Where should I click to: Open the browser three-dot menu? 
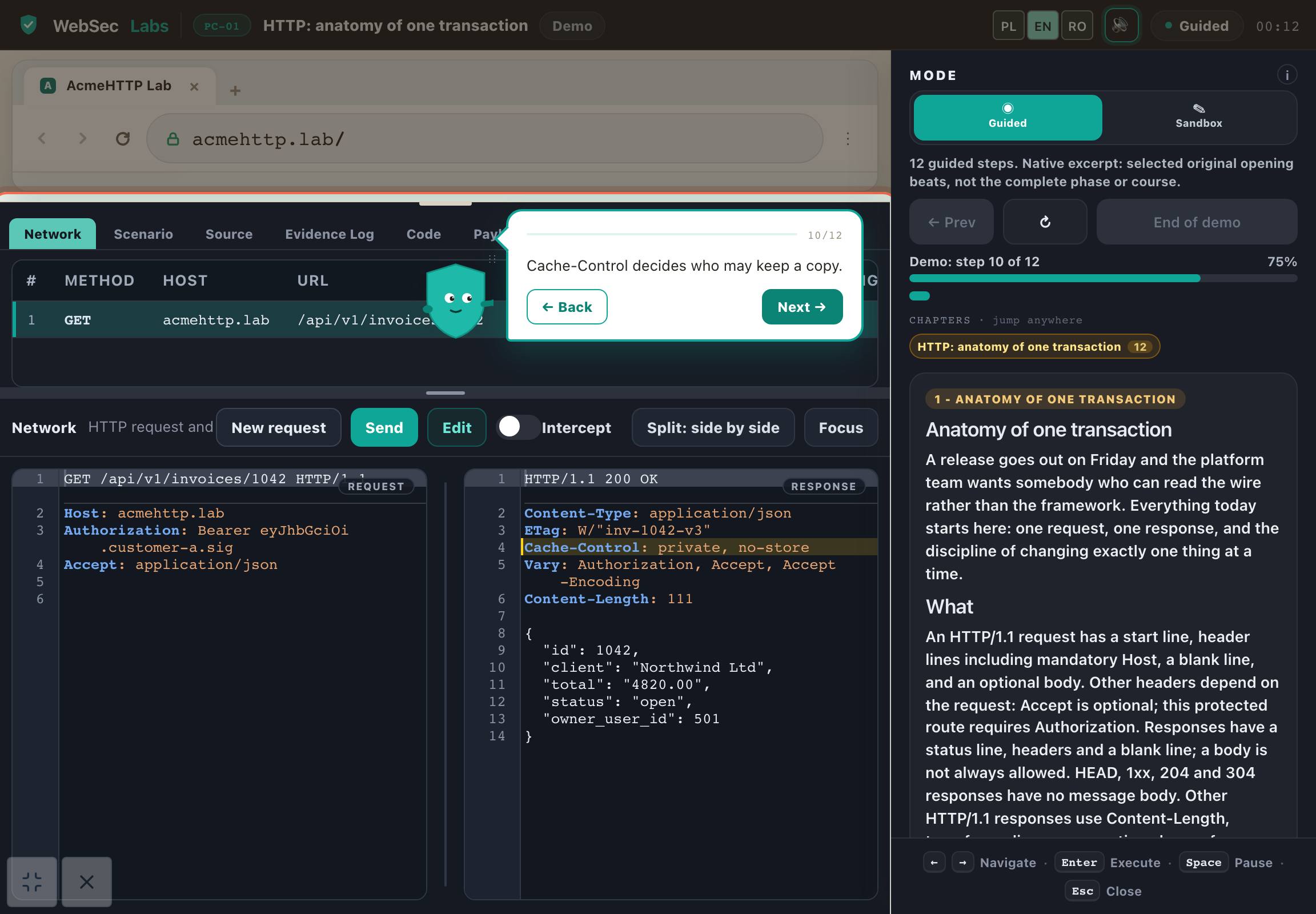848,139
